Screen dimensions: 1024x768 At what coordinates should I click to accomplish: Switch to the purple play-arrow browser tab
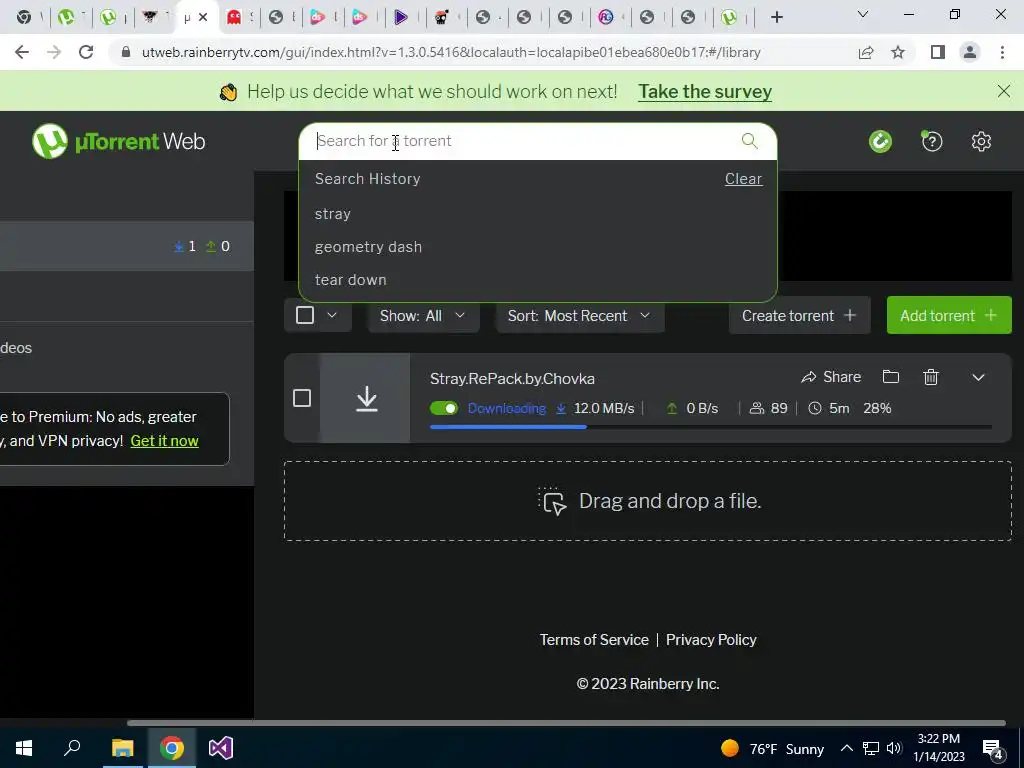pyautogui.click(x=401, y=17)
